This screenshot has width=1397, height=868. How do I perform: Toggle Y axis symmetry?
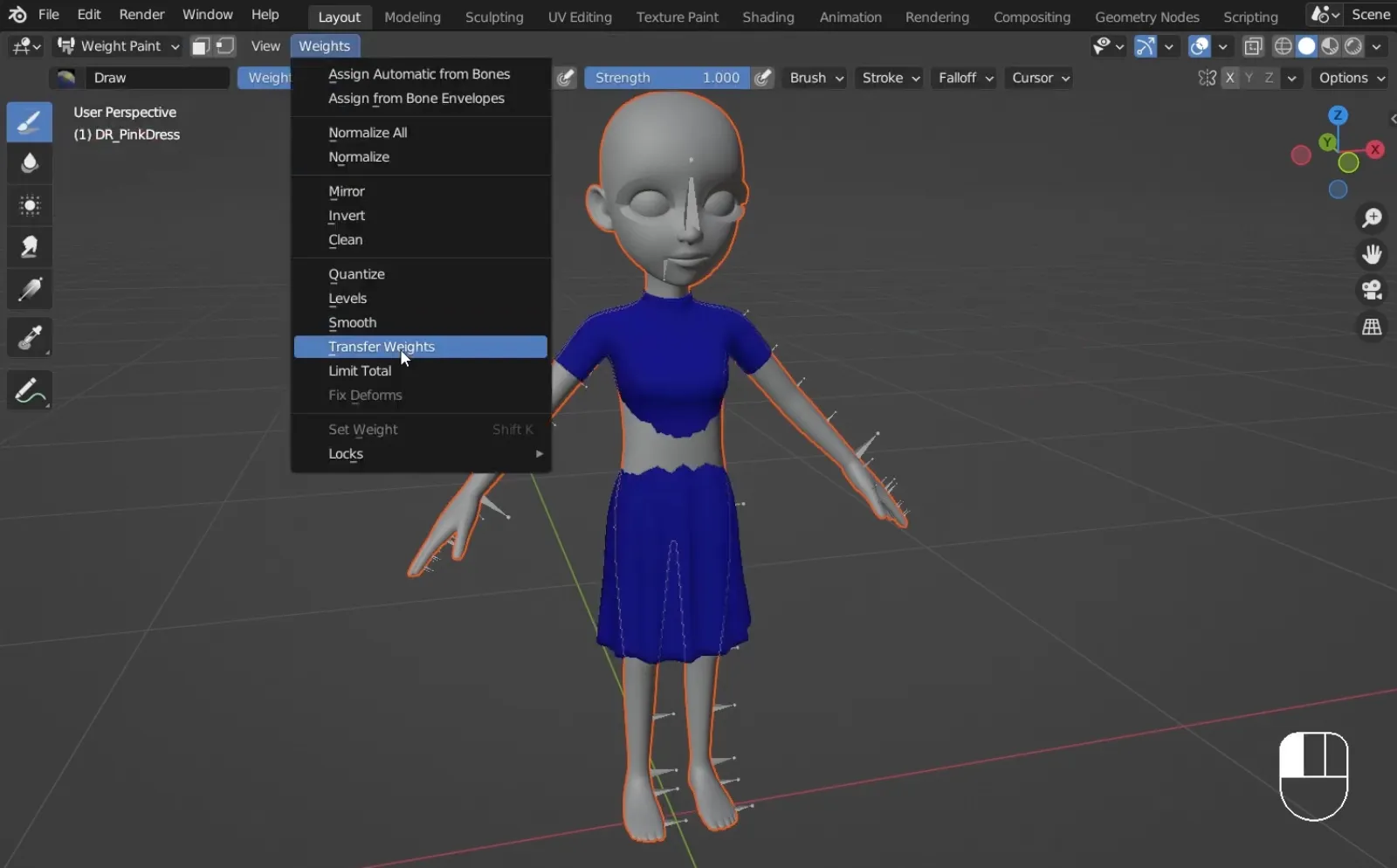1249,78
